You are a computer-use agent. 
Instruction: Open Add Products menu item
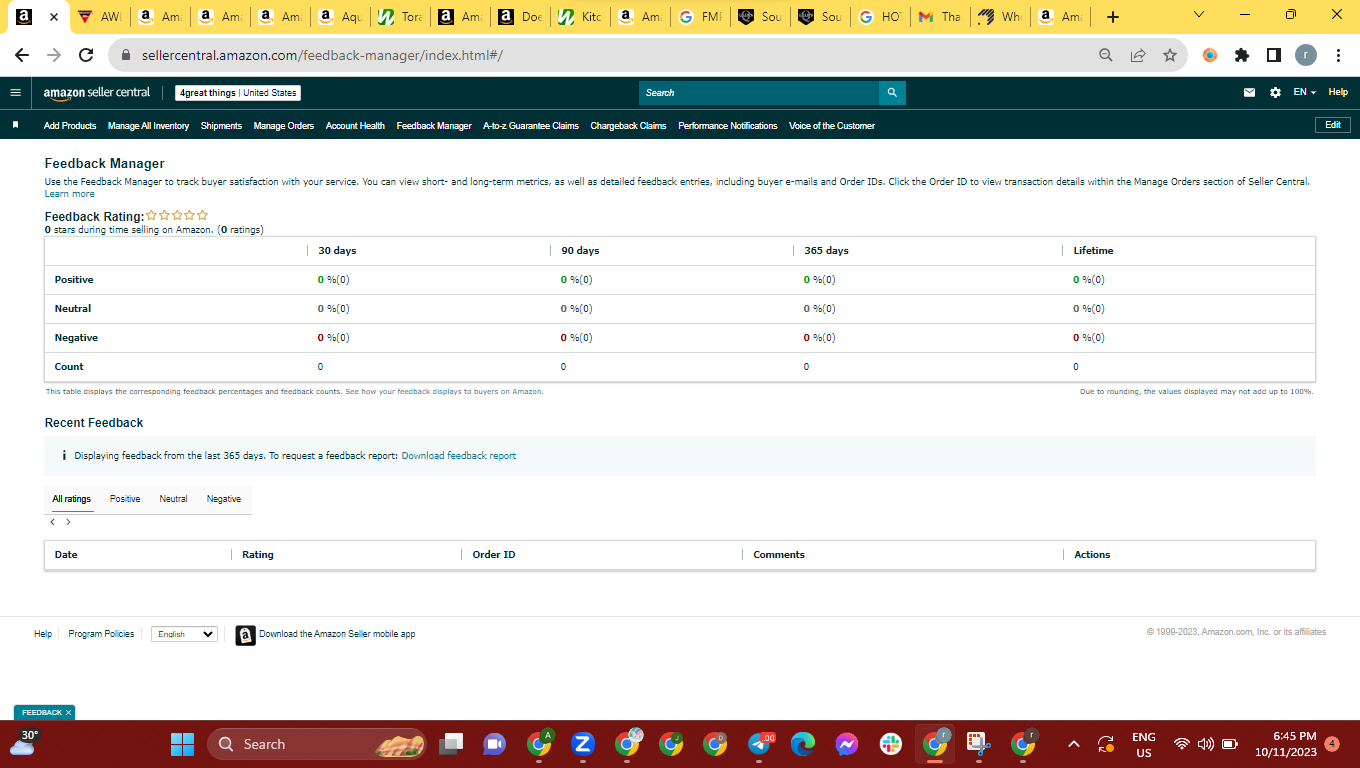pos(70,126)
